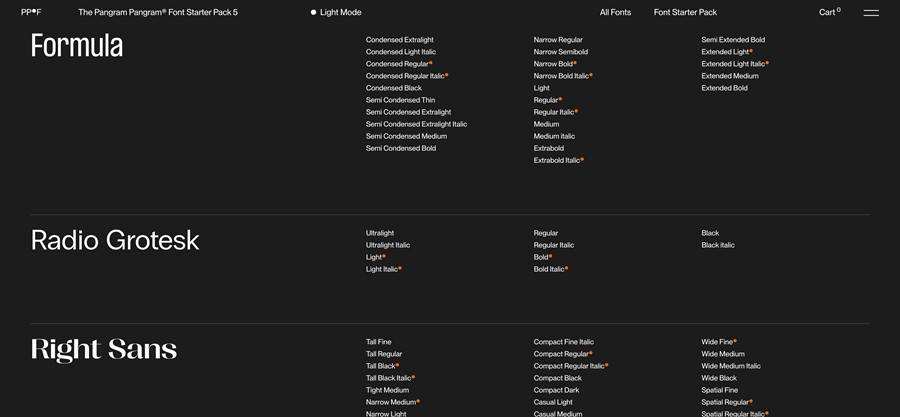The height and width of the screenshot is (417, 900).
Task: Select Right Sans Compact Dark
Action: pos(556,390)
